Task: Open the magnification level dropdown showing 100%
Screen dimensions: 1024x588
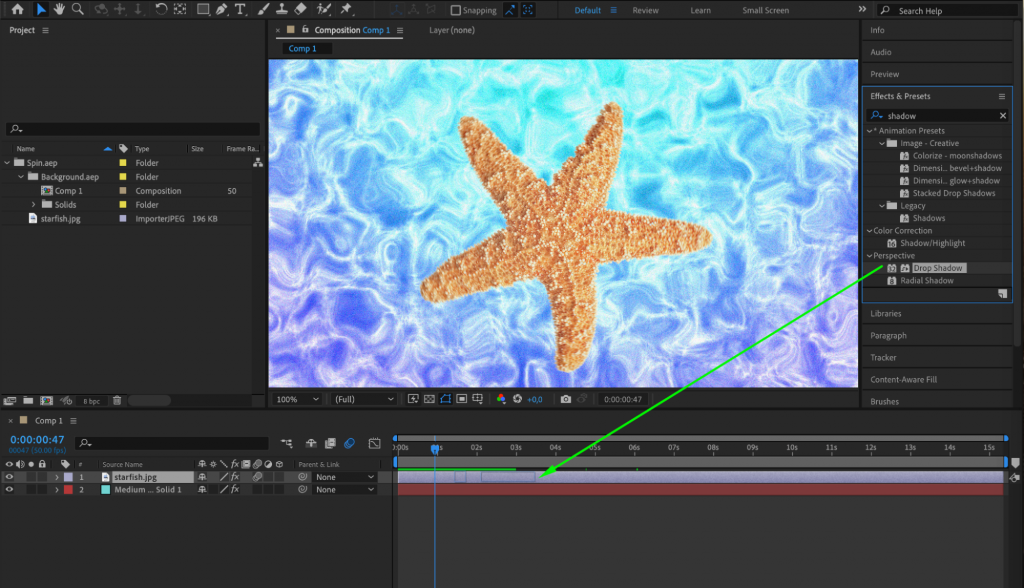Action: pos(296,398)
